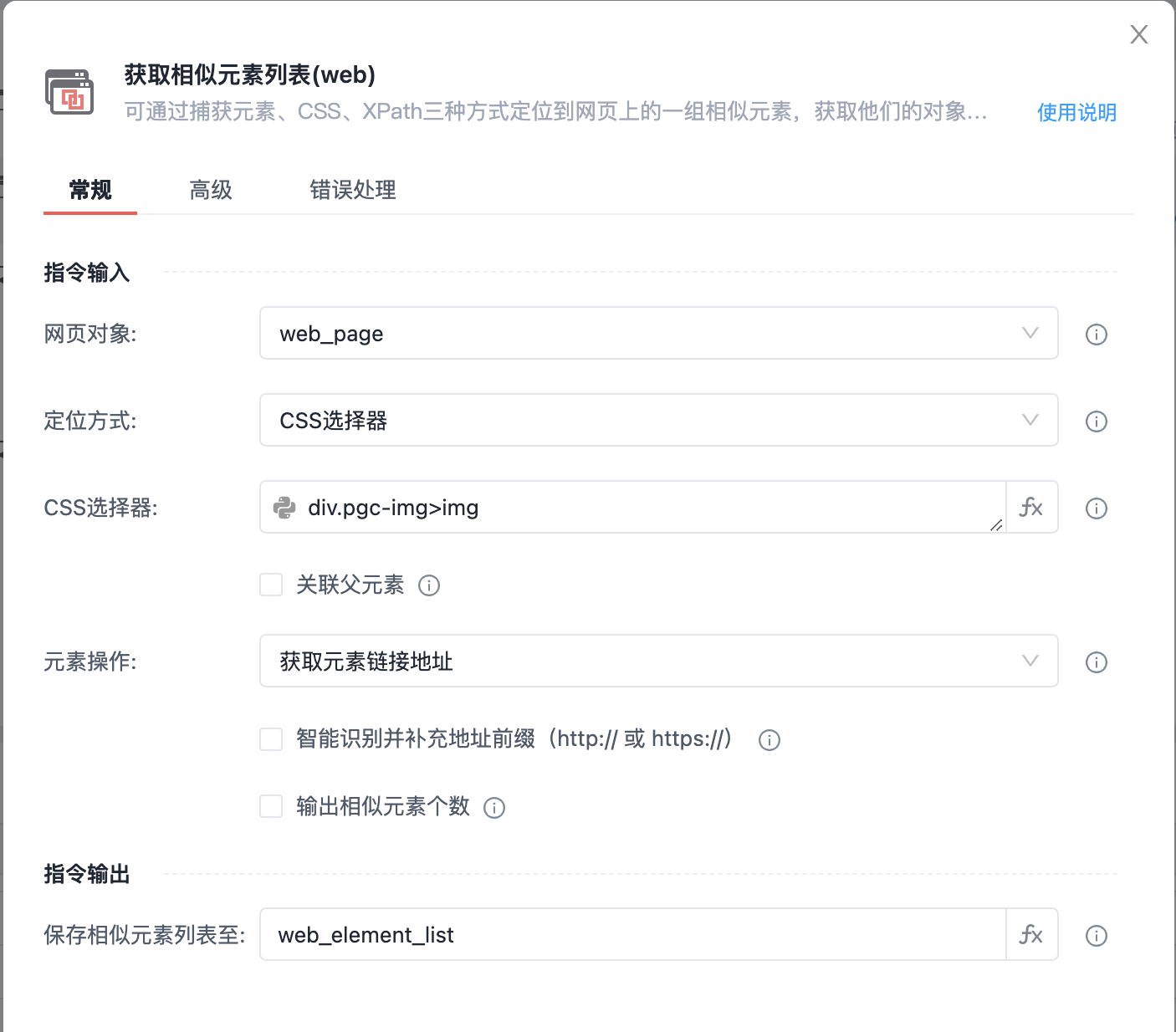Click info icon beside 关联父元素 checkbox
1176x1032 pixels.
point(429,585)
